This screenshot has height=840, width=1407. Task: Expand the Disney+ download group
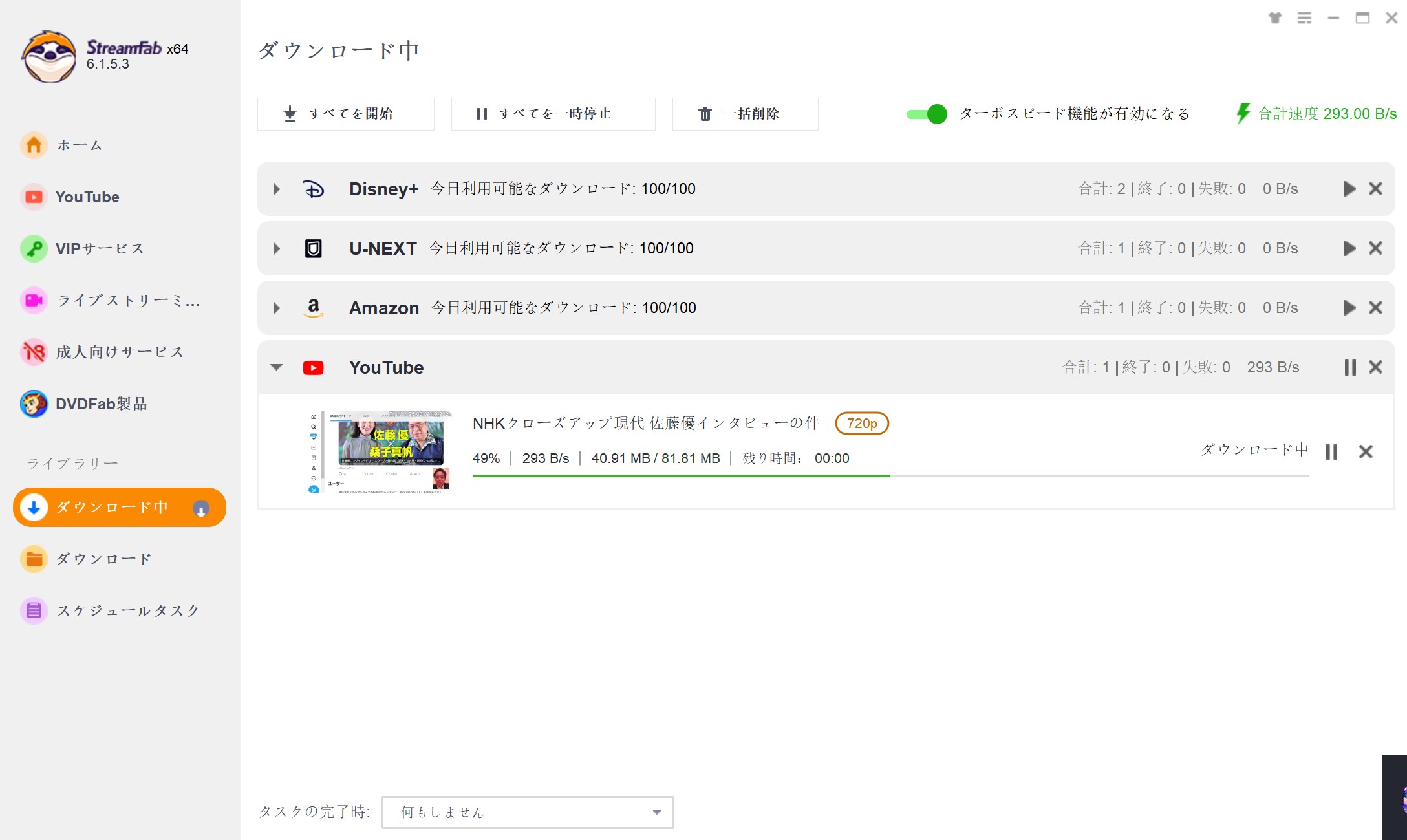pos(277,189)
